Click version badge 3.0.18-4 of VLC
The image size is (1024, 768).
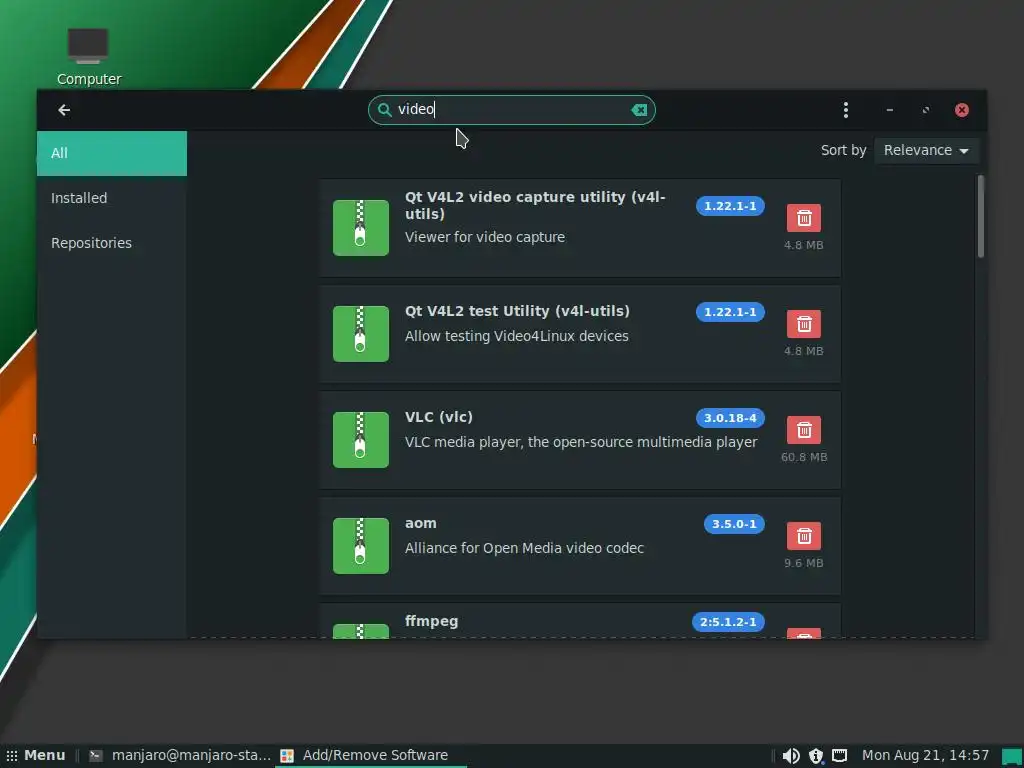tap(730, 418)
